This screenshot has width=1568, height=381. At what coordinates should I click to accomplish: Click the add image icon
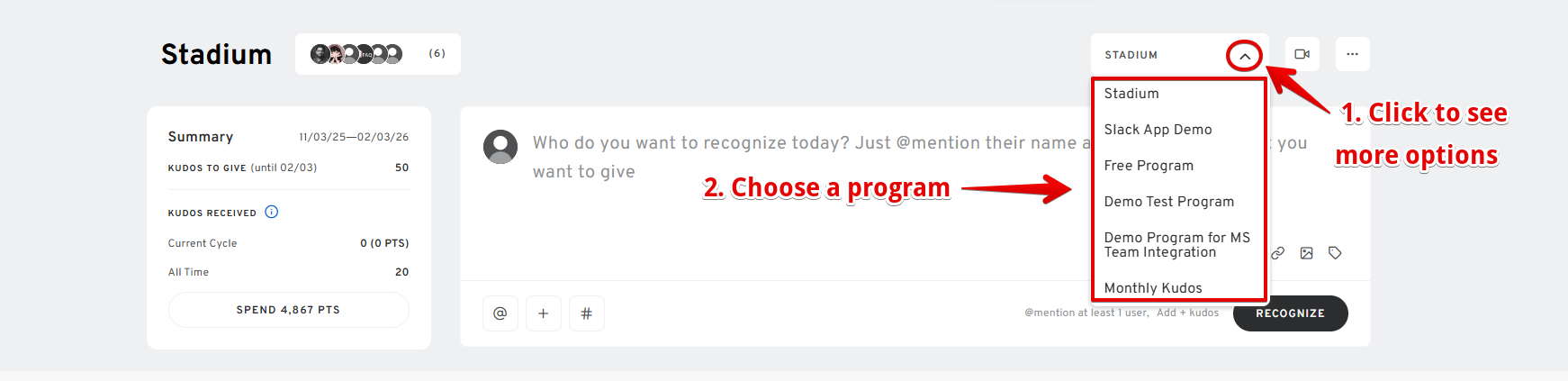point(1307,253)
